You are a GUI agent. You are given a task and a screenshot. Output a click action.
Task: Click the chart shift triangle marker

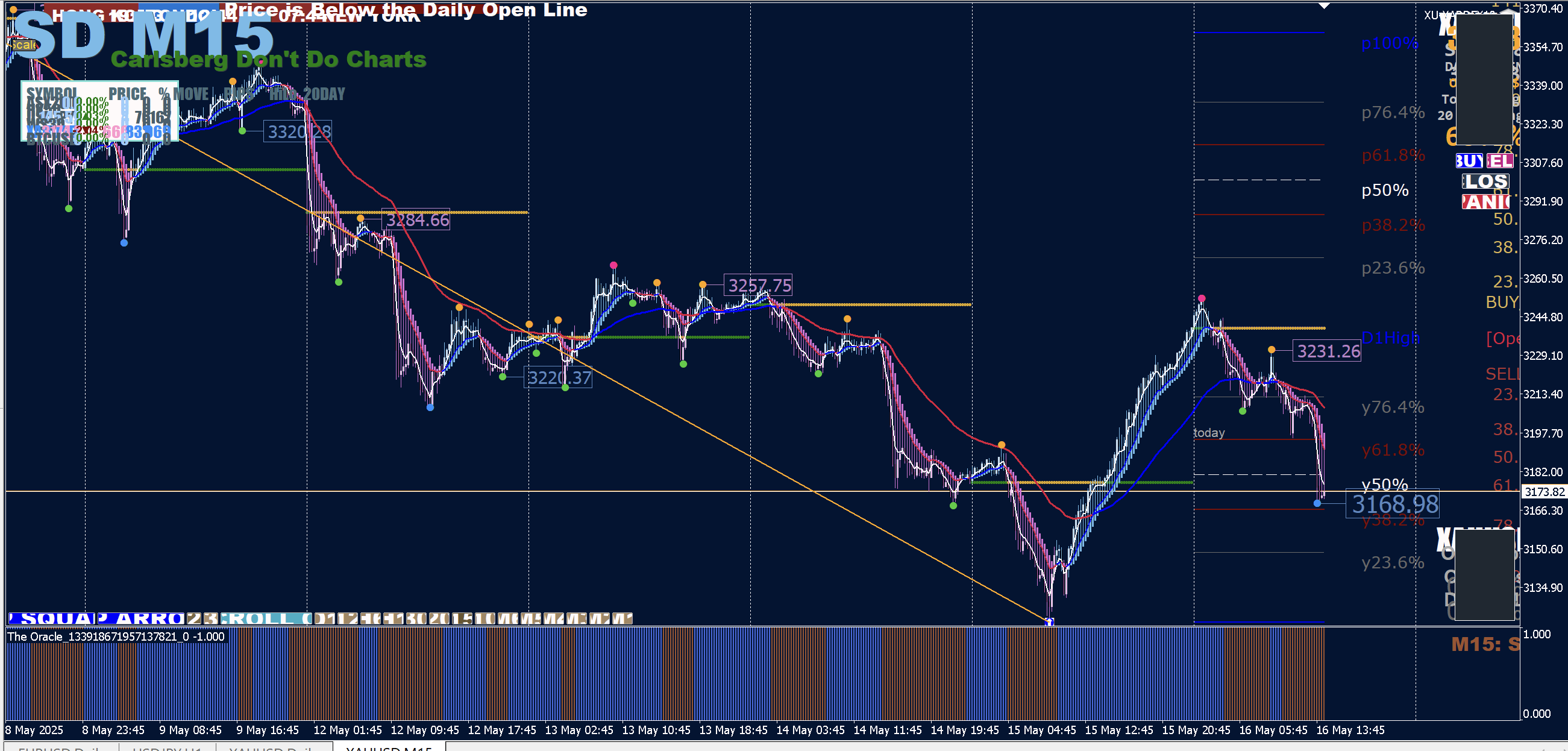(1325, 6)
